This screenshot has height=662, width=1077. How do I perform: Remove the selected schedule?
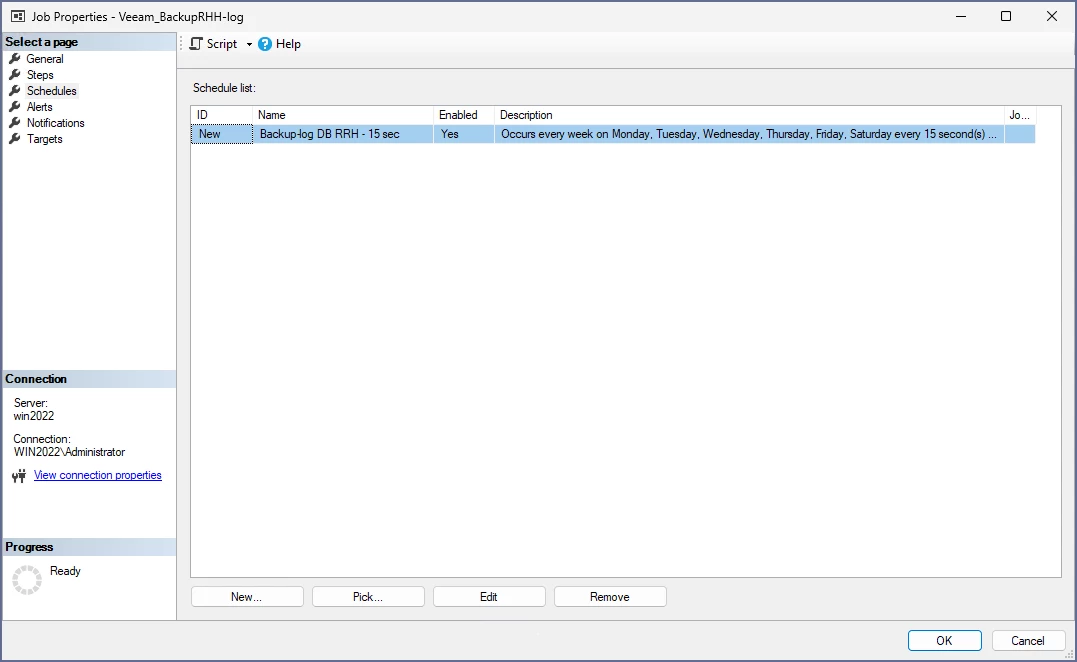point(609,597)
